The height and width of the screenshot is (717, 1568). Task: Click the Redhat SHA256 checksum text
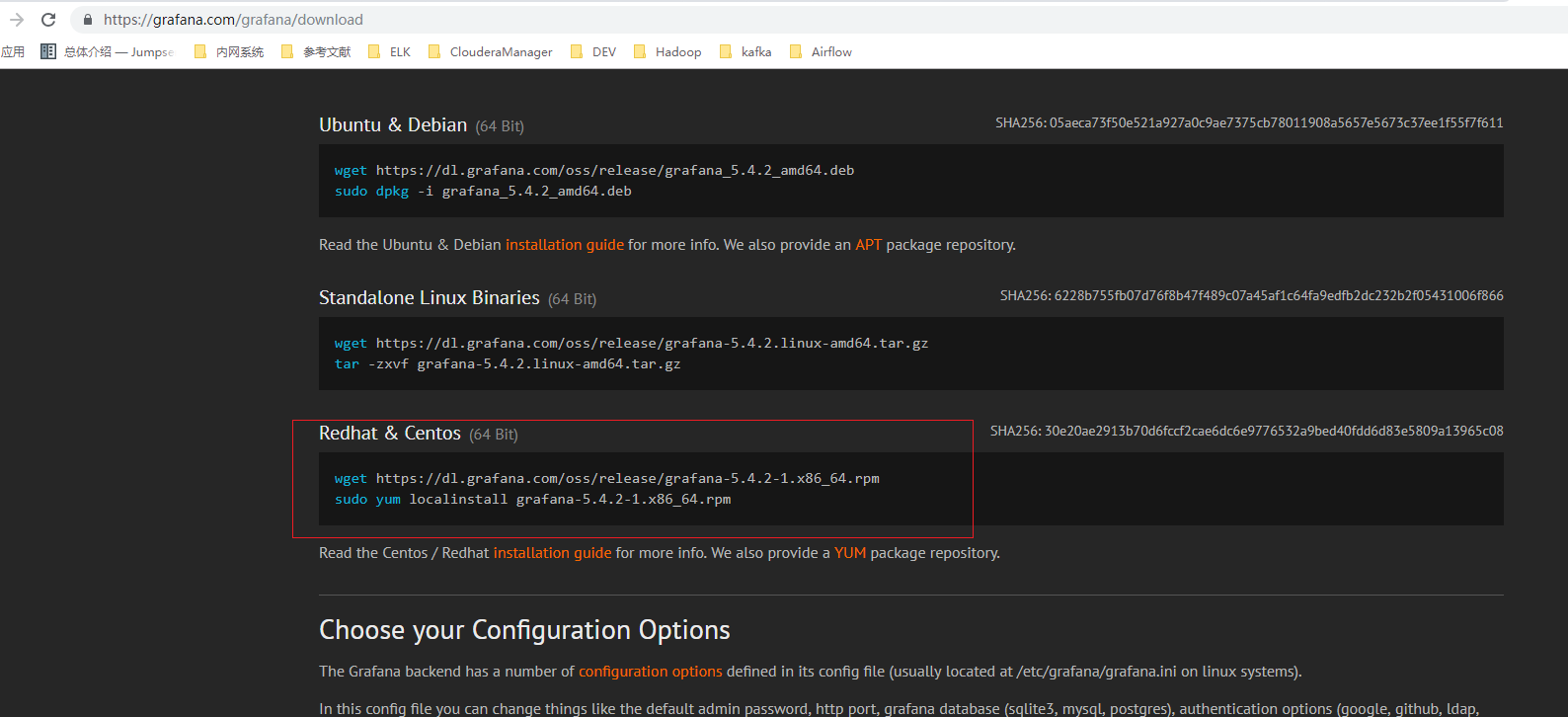coord(1247,432)
